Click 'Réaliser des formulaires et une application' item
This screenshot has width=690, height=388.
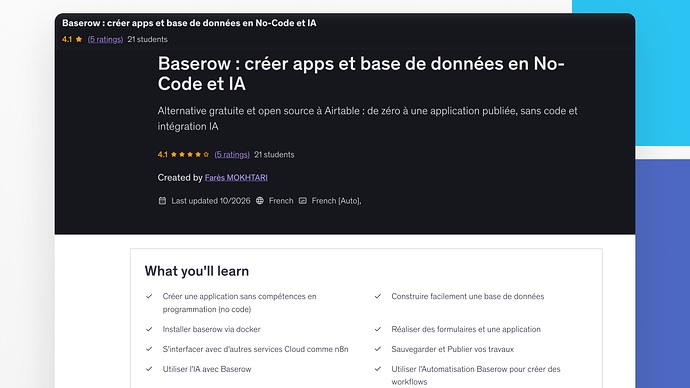tap(466, 329)
